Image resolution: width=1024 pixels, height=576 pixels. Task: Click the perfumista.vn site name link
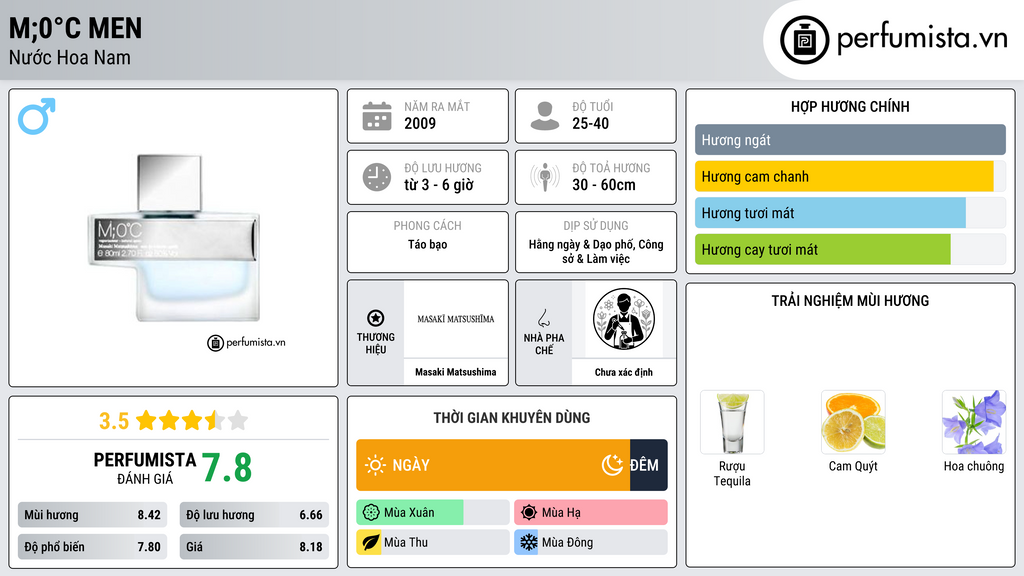tap(922, 39)
